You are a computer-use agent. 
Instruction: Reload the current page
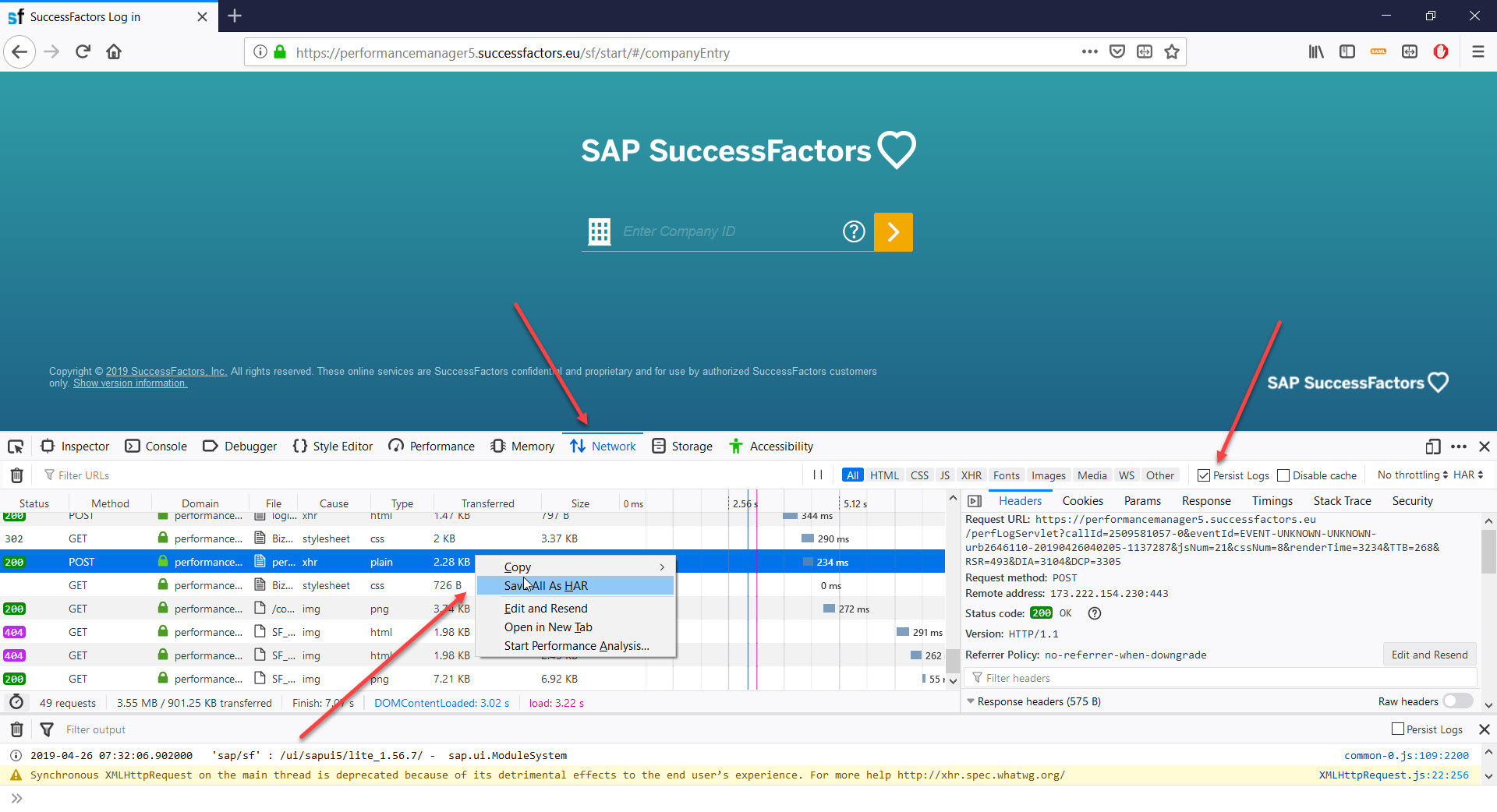click(83, 52)
